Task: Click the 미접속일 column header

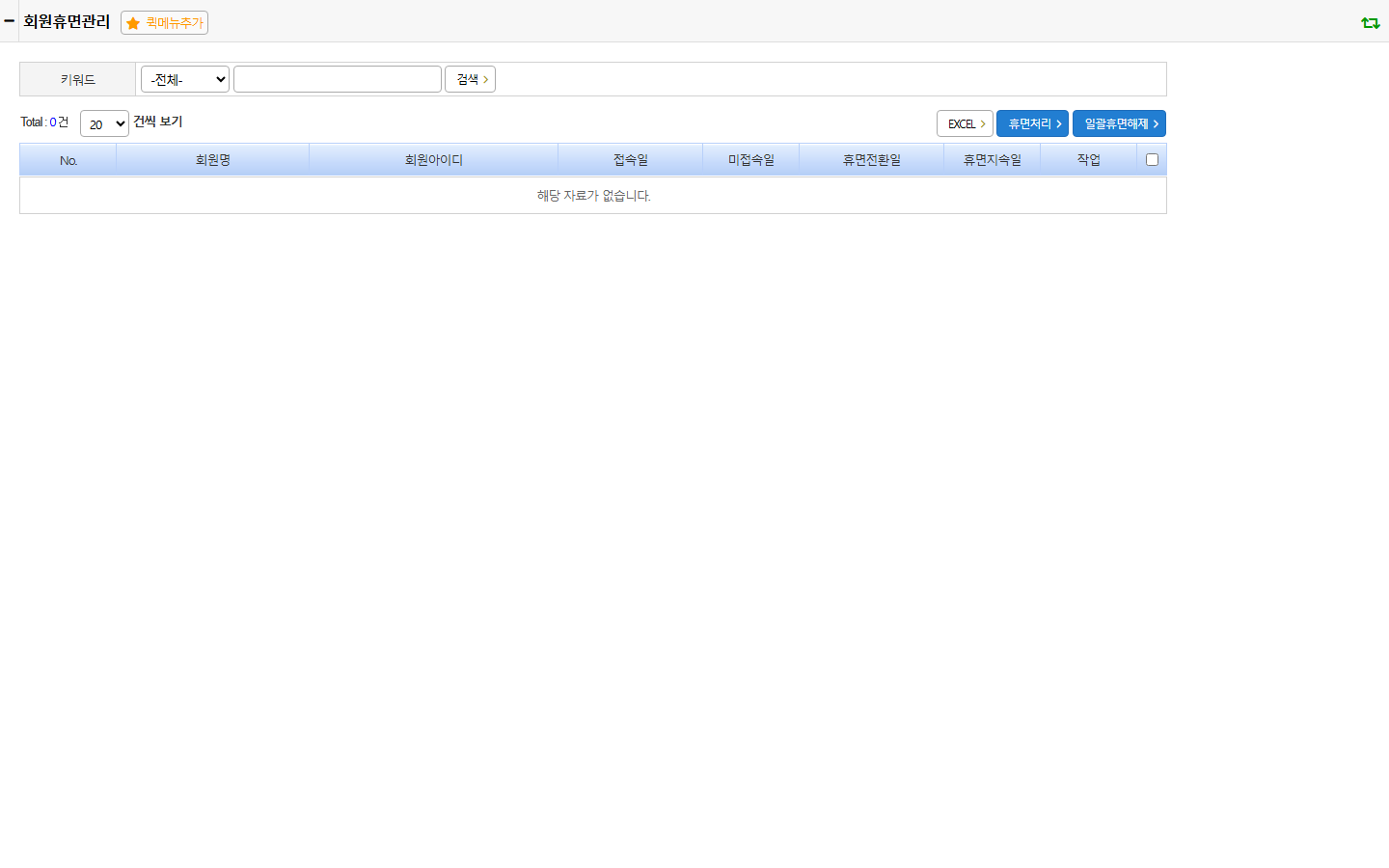Action: pos(751,159)
